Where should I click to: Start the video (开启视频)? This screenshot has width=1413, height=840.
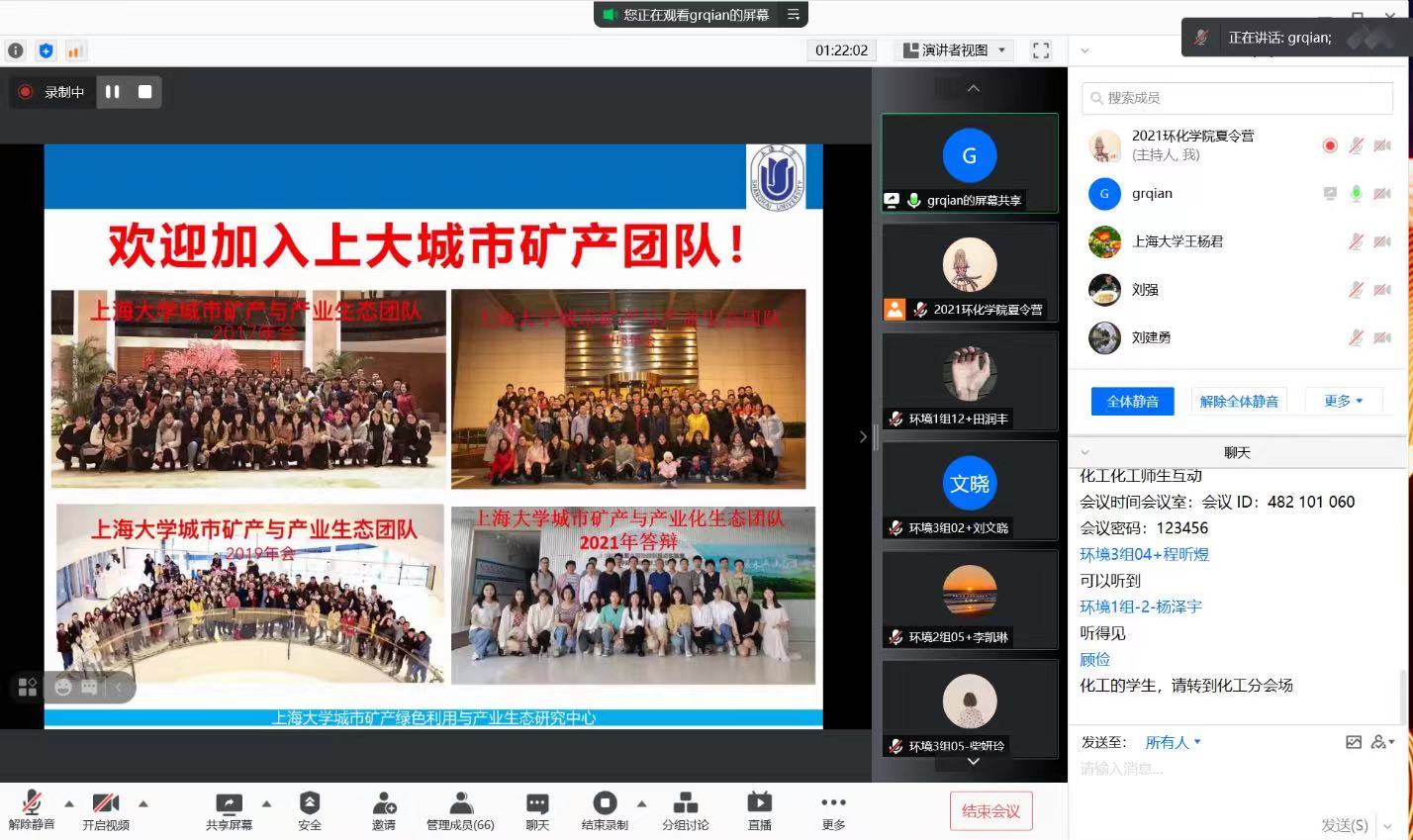(106, 809)
